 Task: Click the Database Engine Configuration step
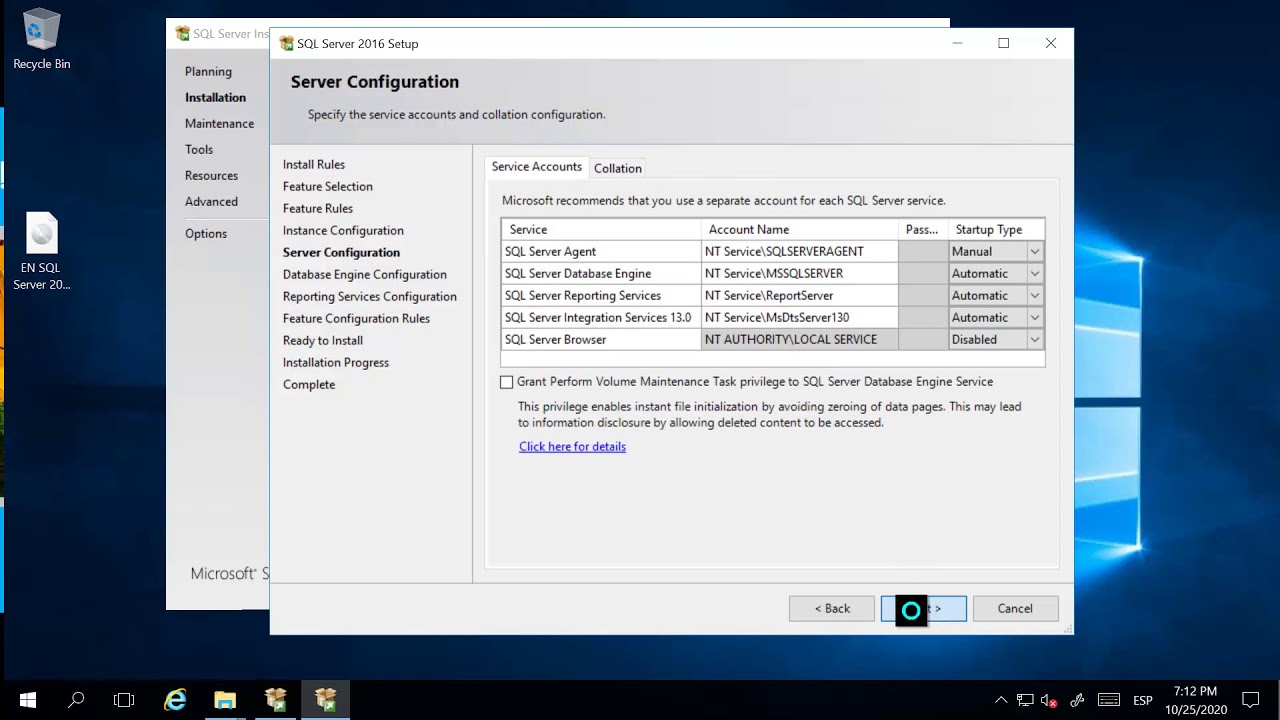click(x=364, y=275)
